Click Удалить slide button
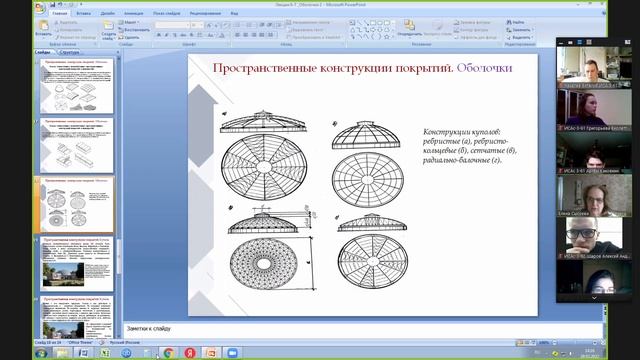The width and height of the screenshot is (640, 360). tap(129, 37)
